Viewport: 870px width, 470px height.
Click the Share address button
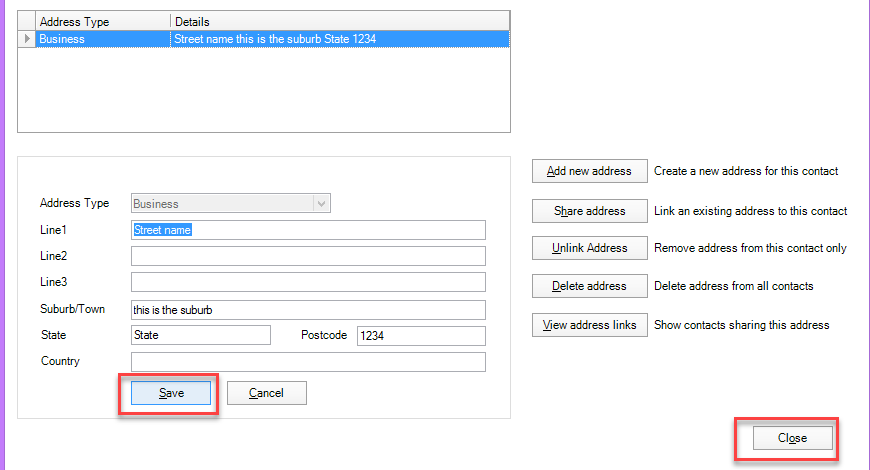click(589, 211)
